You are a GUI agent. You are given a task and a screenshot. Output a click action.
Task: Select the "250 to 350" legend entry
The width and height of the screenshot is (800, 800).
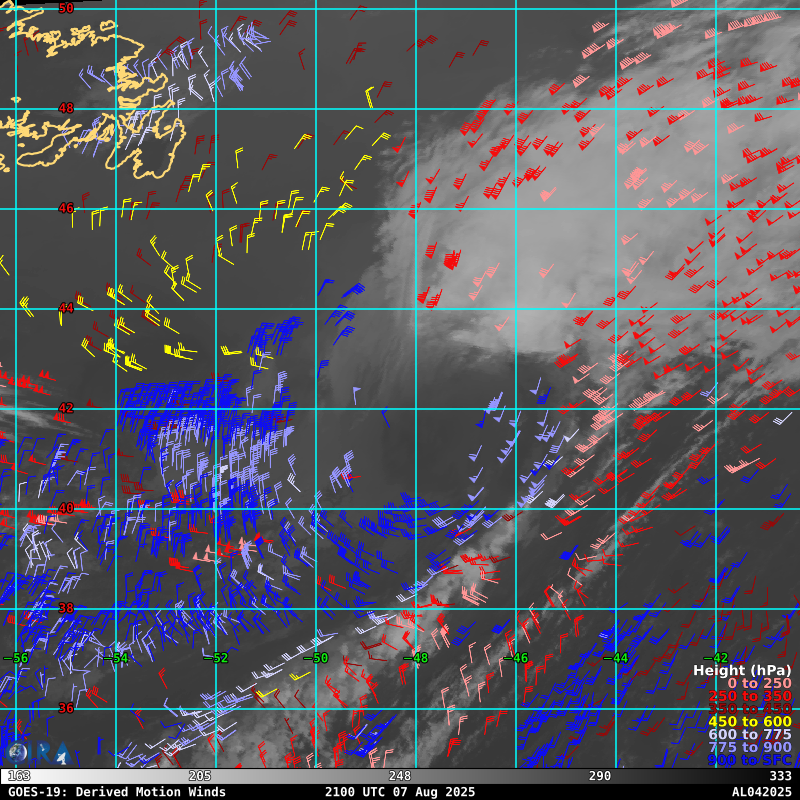click(x=750, y=696)
